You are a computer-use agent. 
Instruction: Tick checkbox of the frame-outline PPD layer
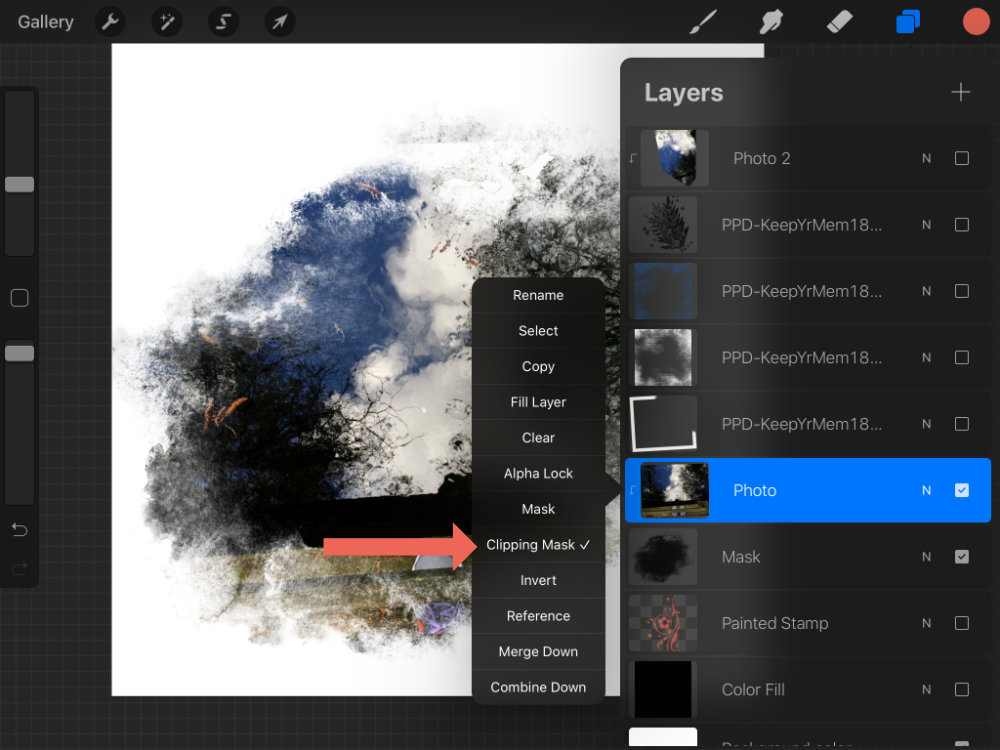[962, 424]
